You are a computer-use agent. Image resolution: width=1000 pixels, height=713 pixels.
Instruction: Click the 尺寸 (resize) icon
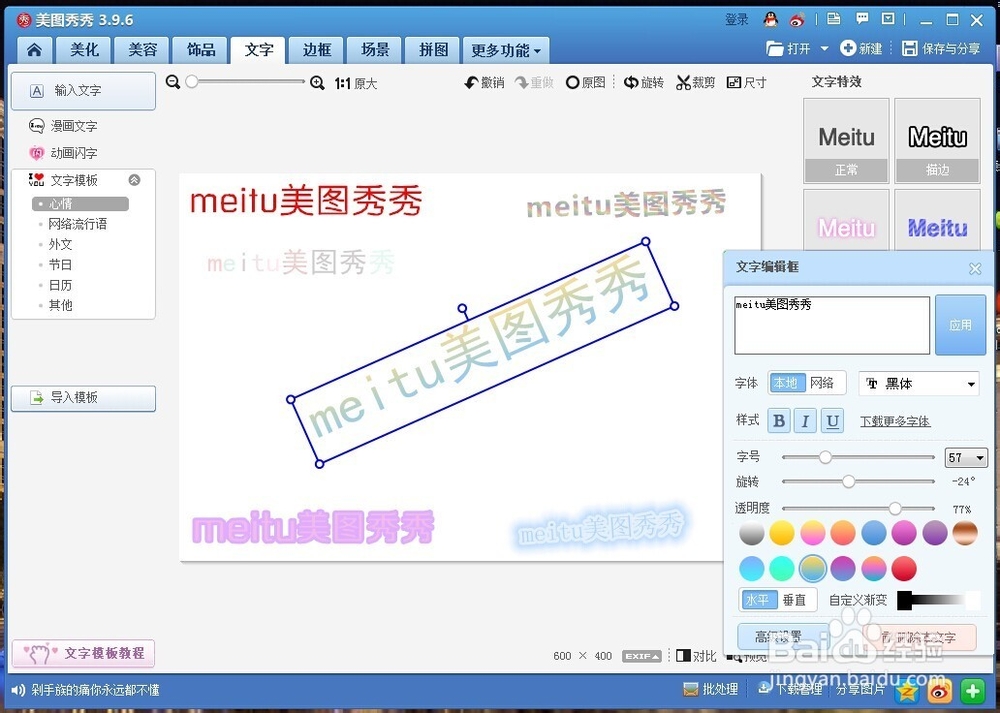click(746, 82)
